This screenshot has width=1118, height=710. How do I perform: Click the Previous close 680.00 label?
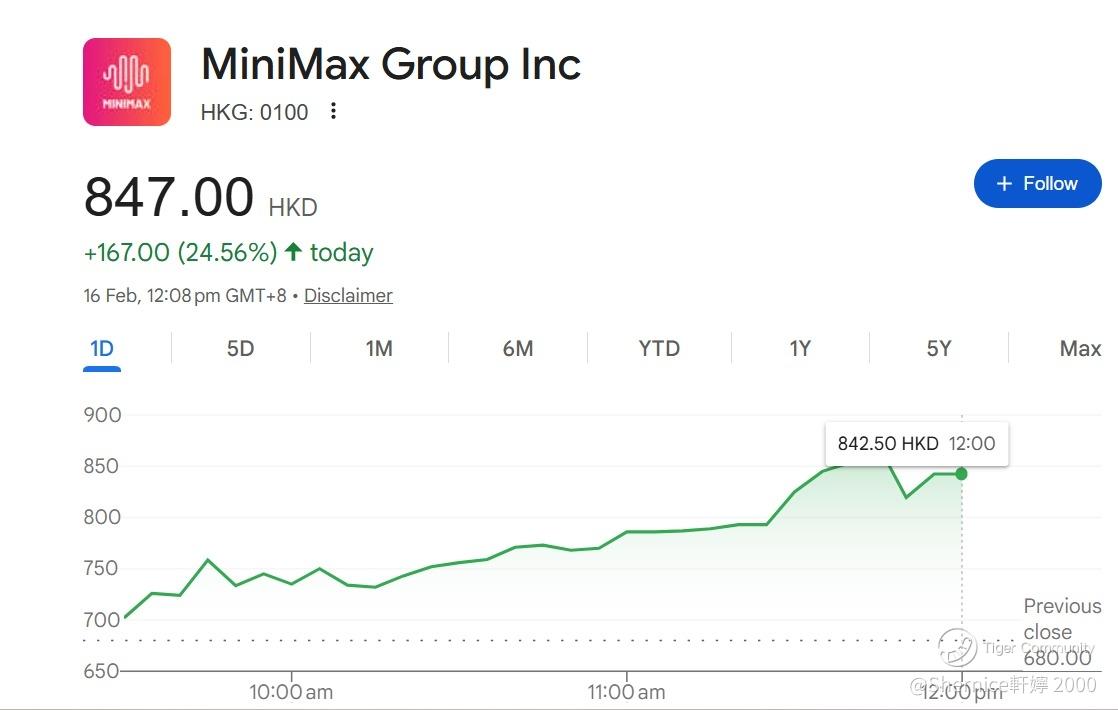1062,632
